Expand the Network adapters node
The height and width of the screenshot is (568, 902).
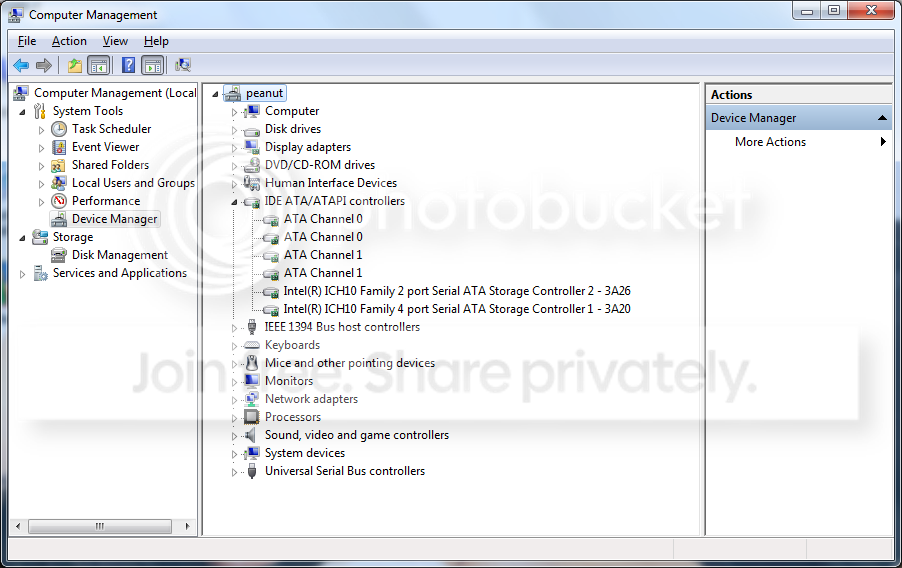click(x=234, y=400)
